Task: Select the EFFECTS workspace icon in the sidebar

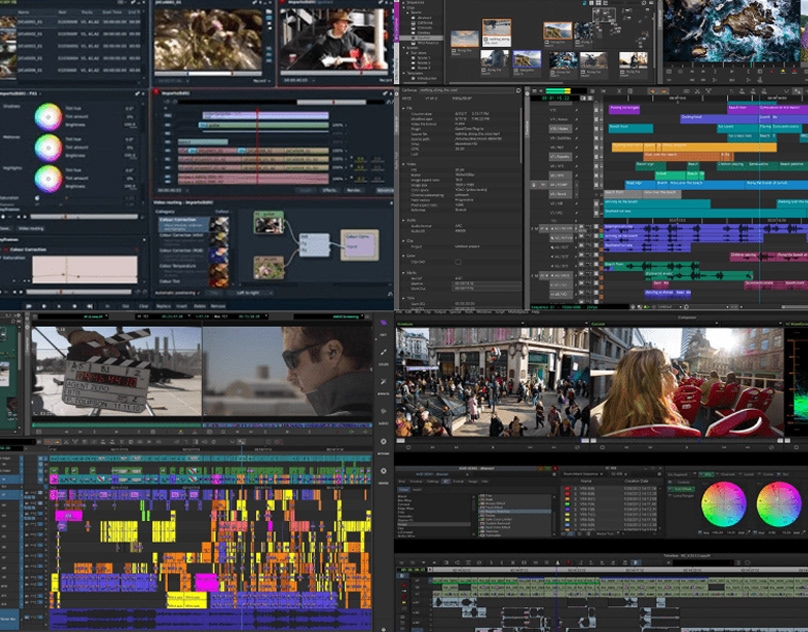Action: point(384,382)
